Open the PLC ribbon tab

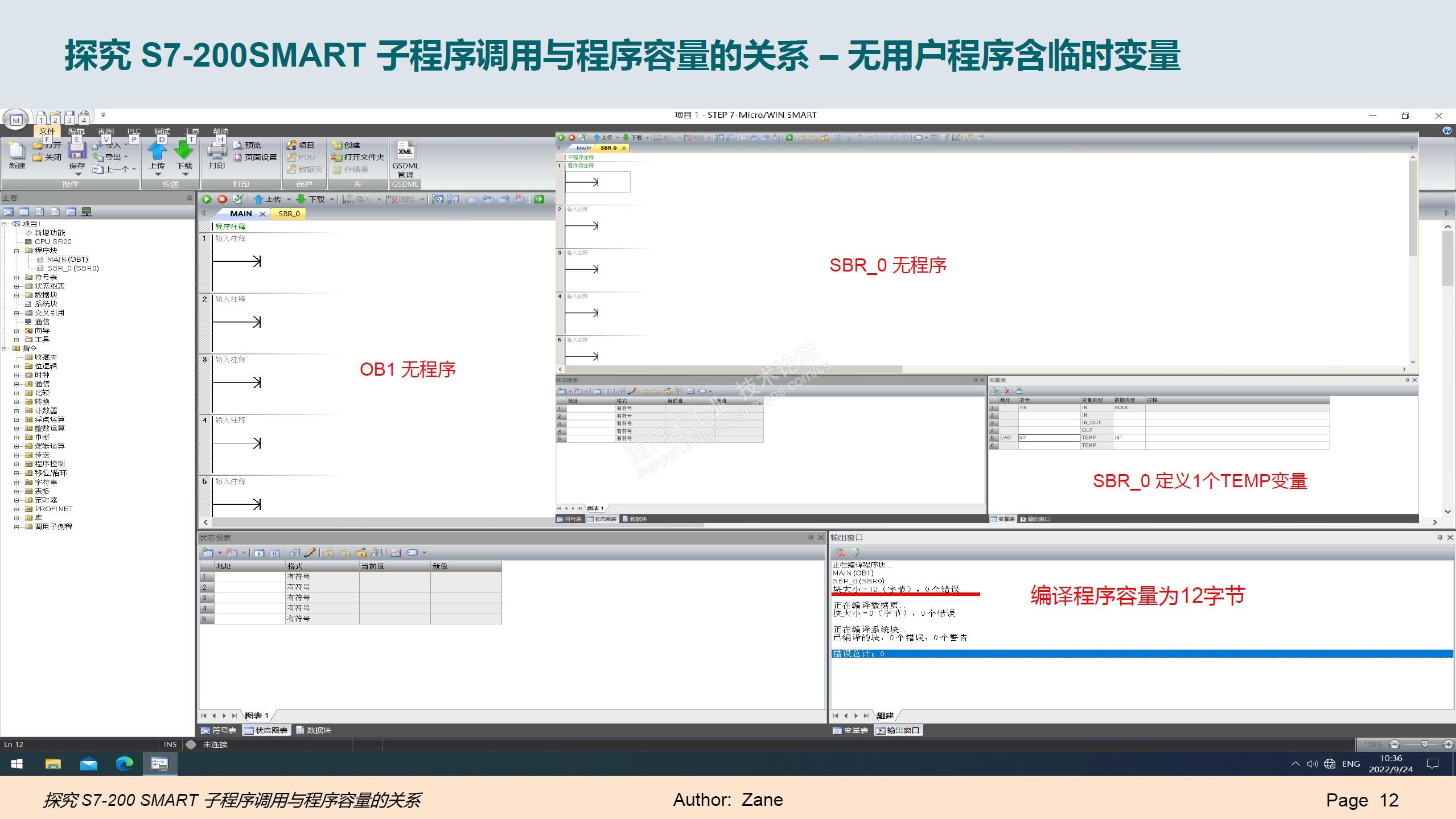coord(134,131)
